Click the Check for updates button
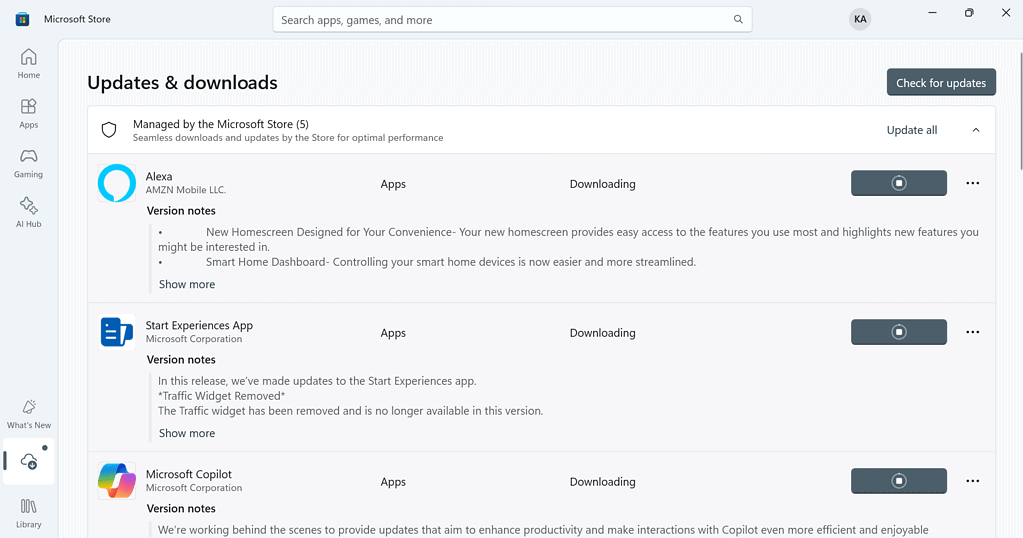This screenshot has width=1023, height=538. pos(940,83)
